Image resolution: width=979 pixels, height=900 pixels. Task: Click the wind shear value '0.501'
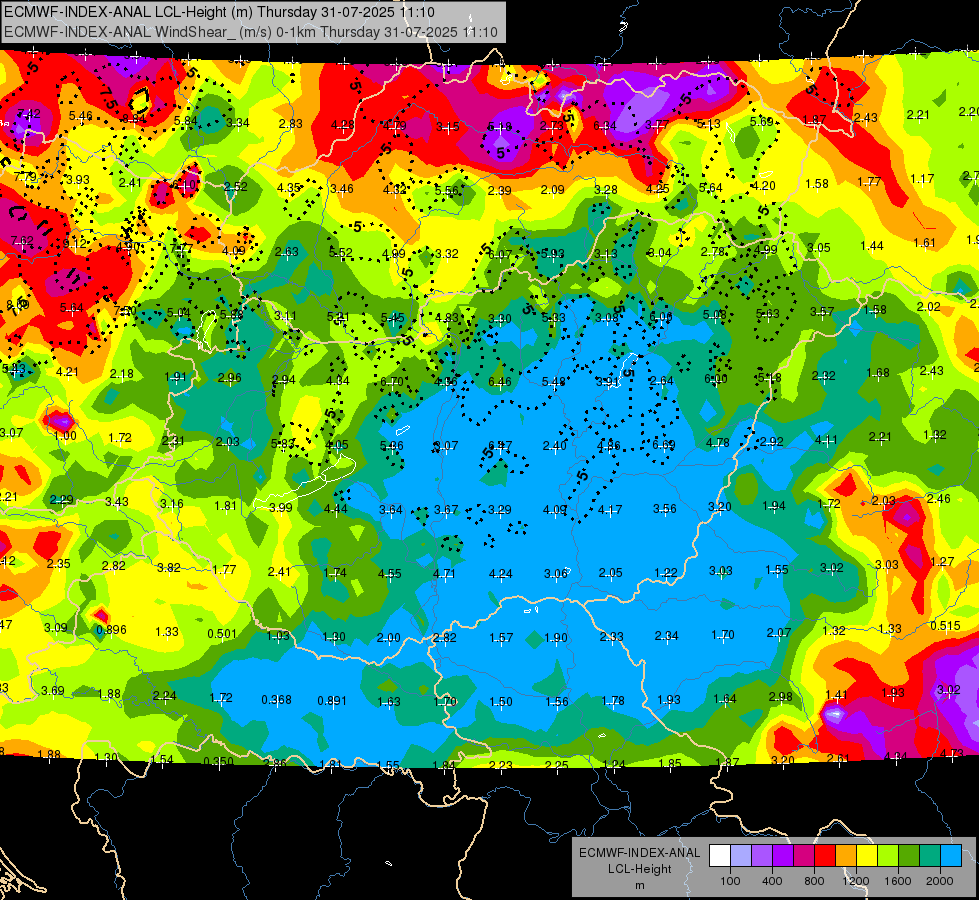(x=222, y=634)
